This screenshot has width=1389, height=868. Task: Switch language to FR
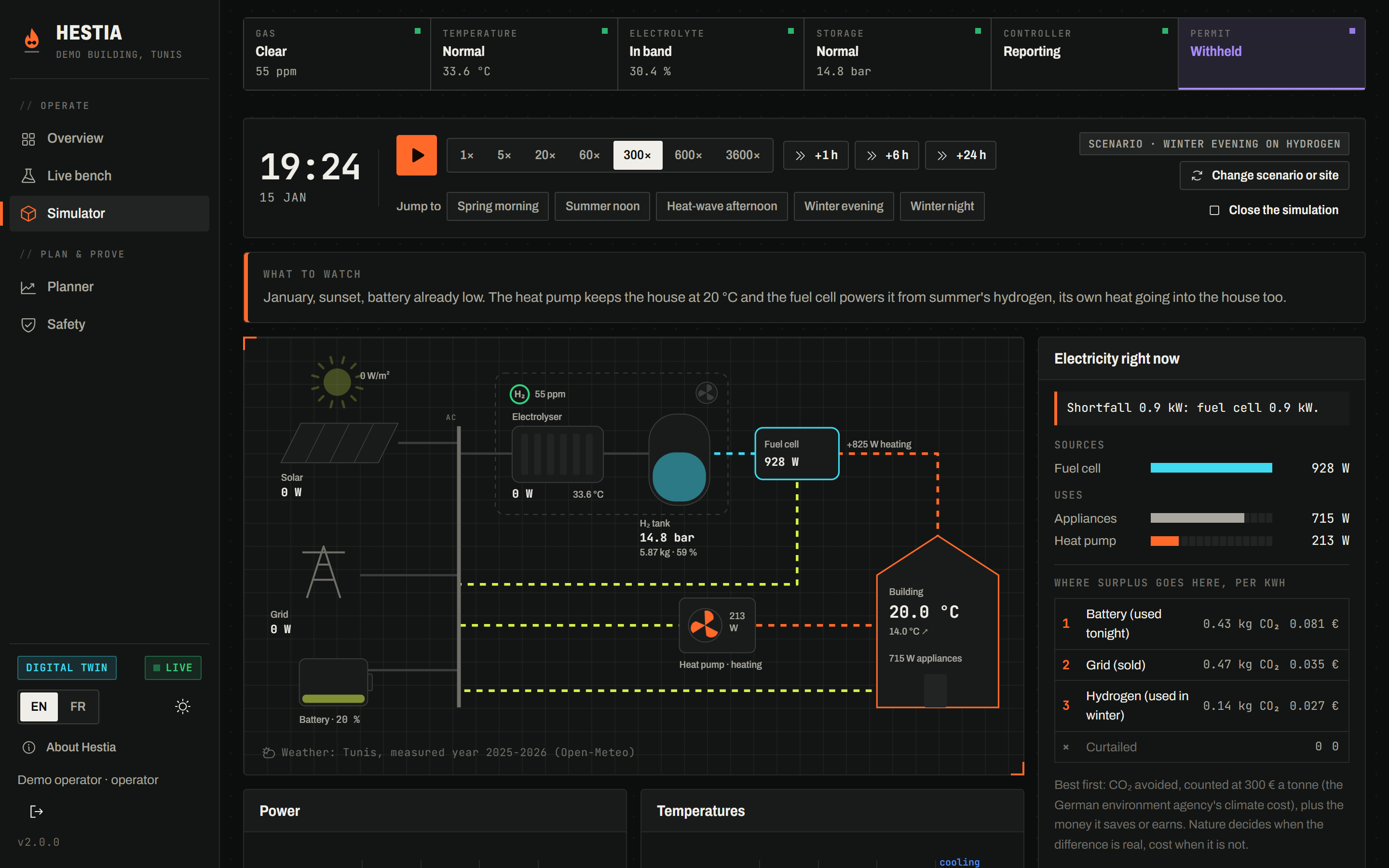[78, 706]
